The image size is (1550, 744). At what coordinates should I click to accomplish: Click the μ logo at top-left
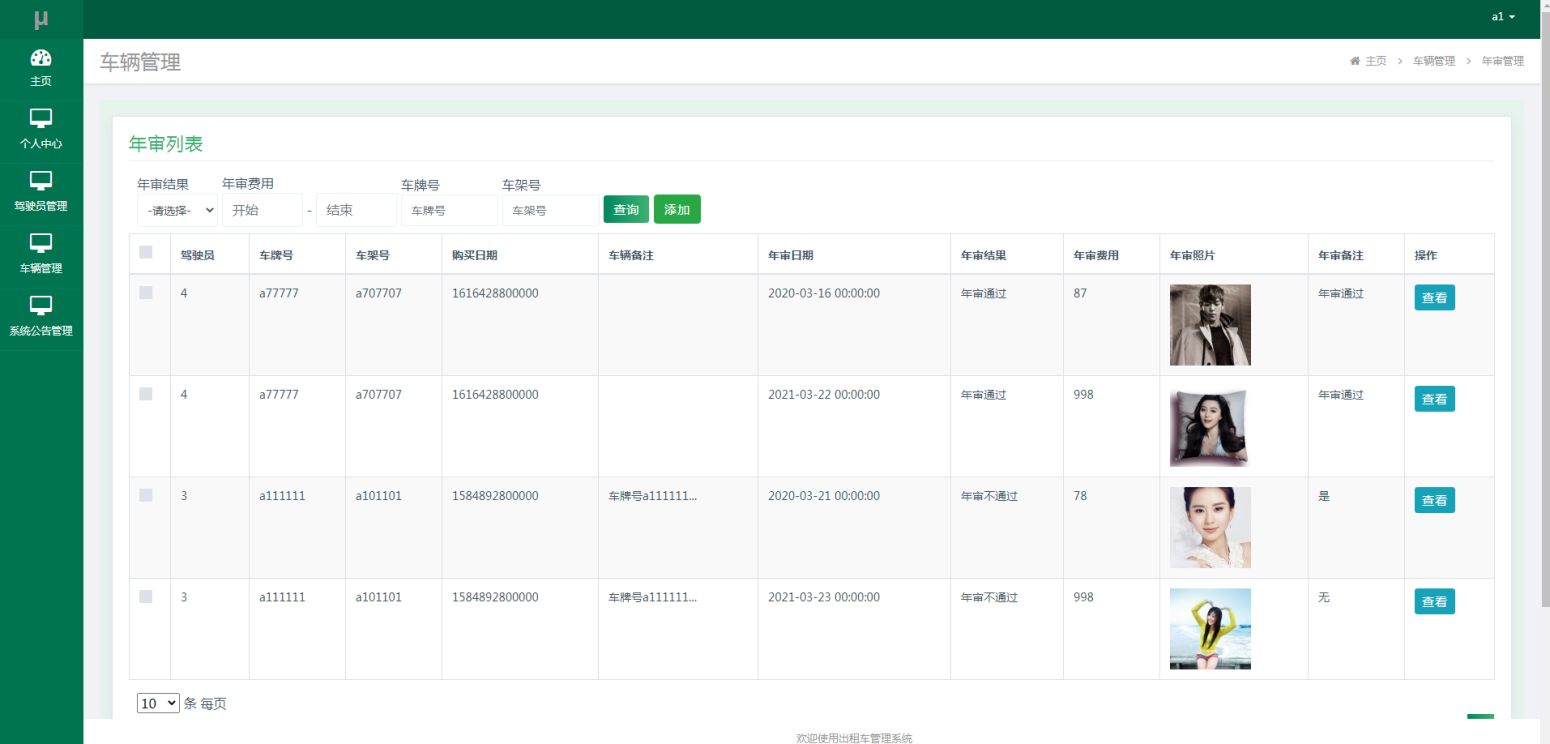pos(41,19)
